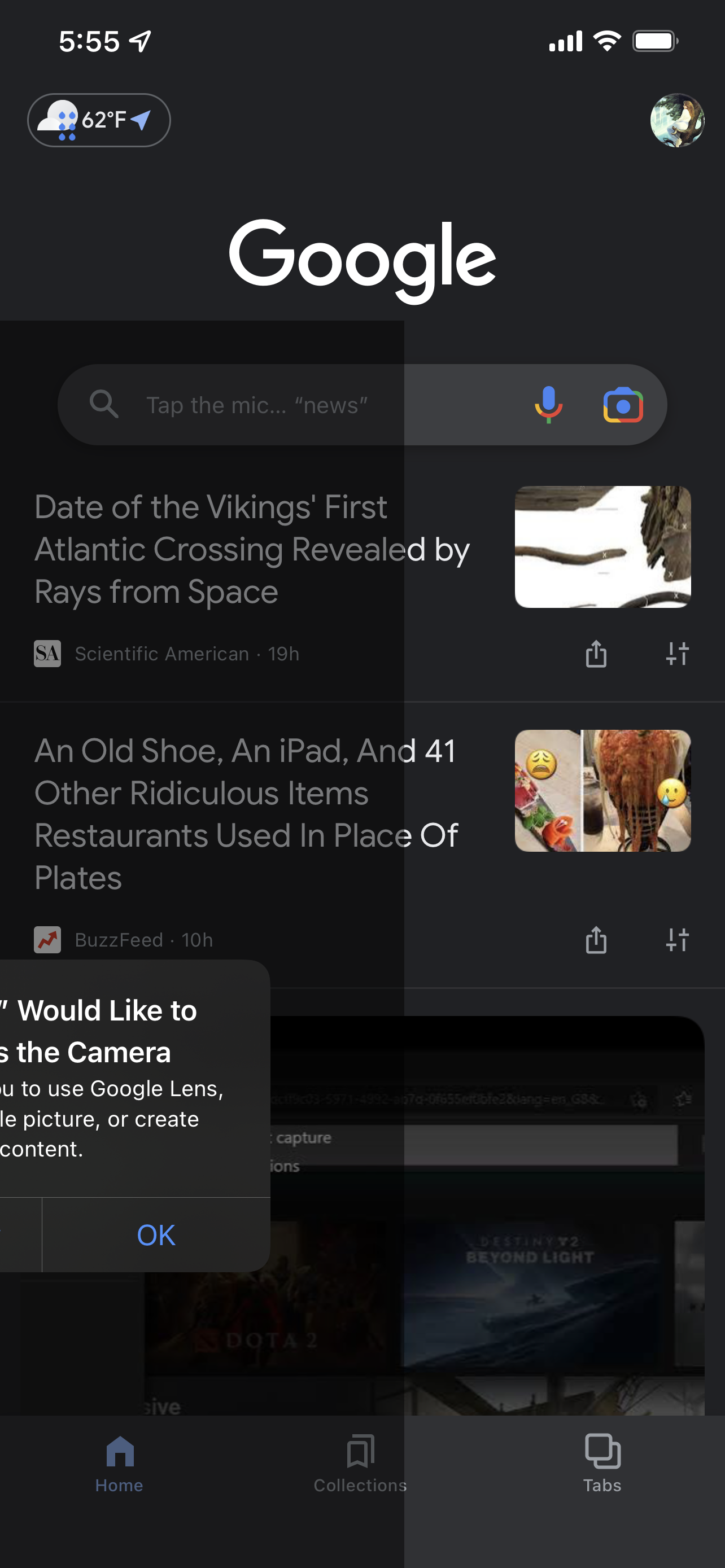The image size is (725, 1568).
Task: Open the account profile avatar
Action: [677, 120]
